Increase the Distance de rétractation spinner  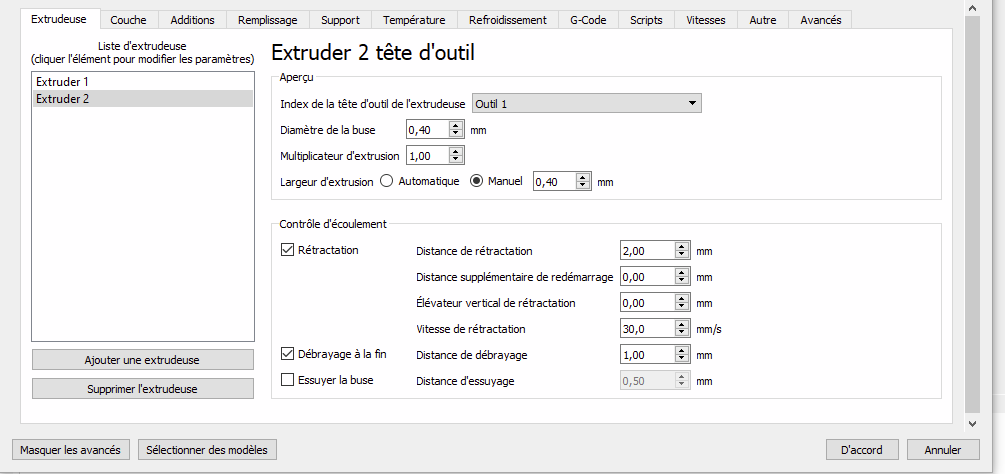pyautogui.click(x=682, y=248)
